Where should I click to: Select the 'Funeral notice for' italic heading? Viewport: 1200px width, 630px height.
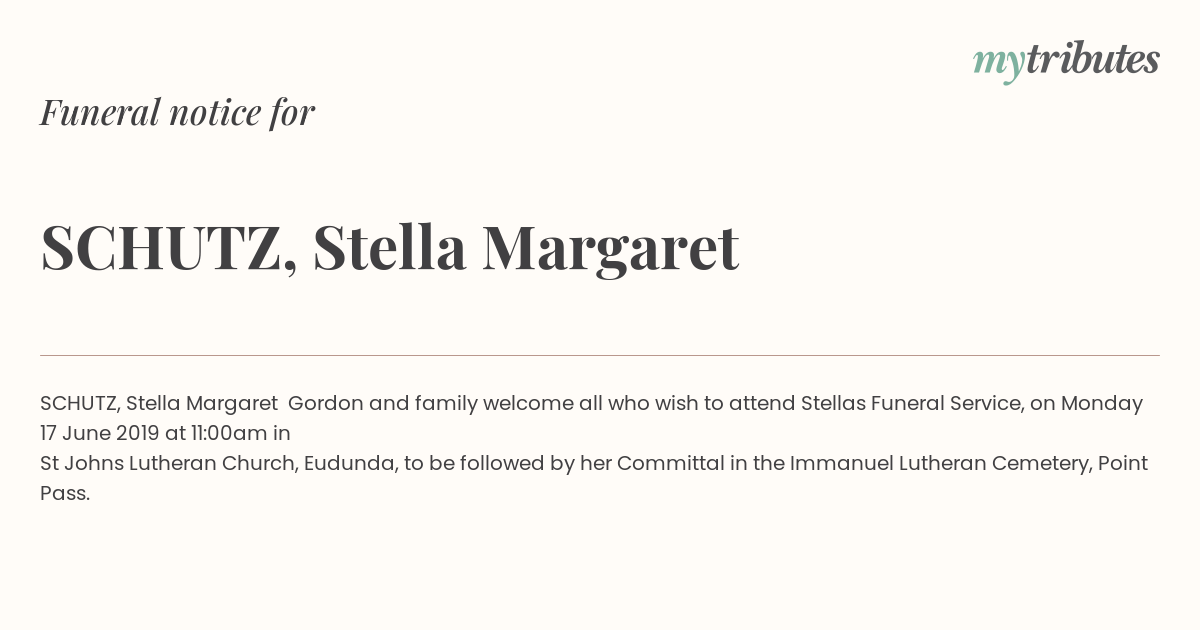(177, 113)
